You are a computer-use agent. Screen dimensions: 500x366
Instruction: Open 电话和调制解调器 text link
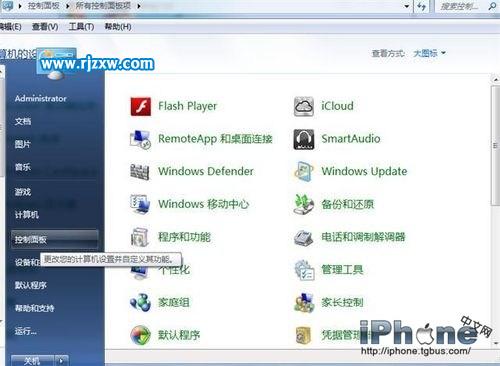coord(363,237)
